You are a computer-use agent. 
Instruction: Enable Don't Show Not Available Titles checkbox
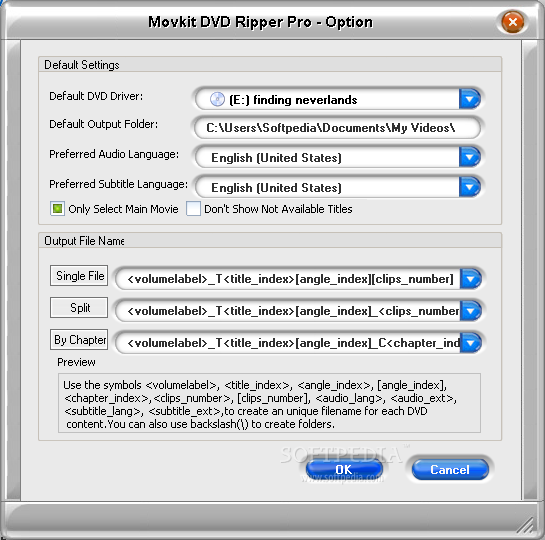tap(193, 209)
